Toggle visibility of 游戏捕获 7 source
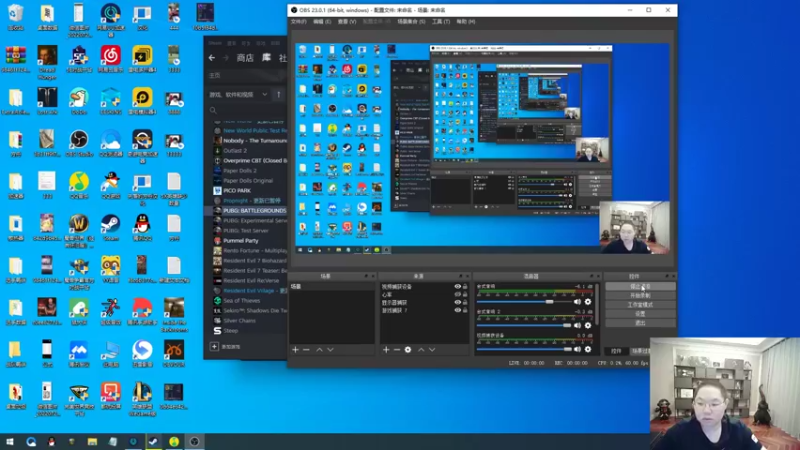 (x=458, y=310)
